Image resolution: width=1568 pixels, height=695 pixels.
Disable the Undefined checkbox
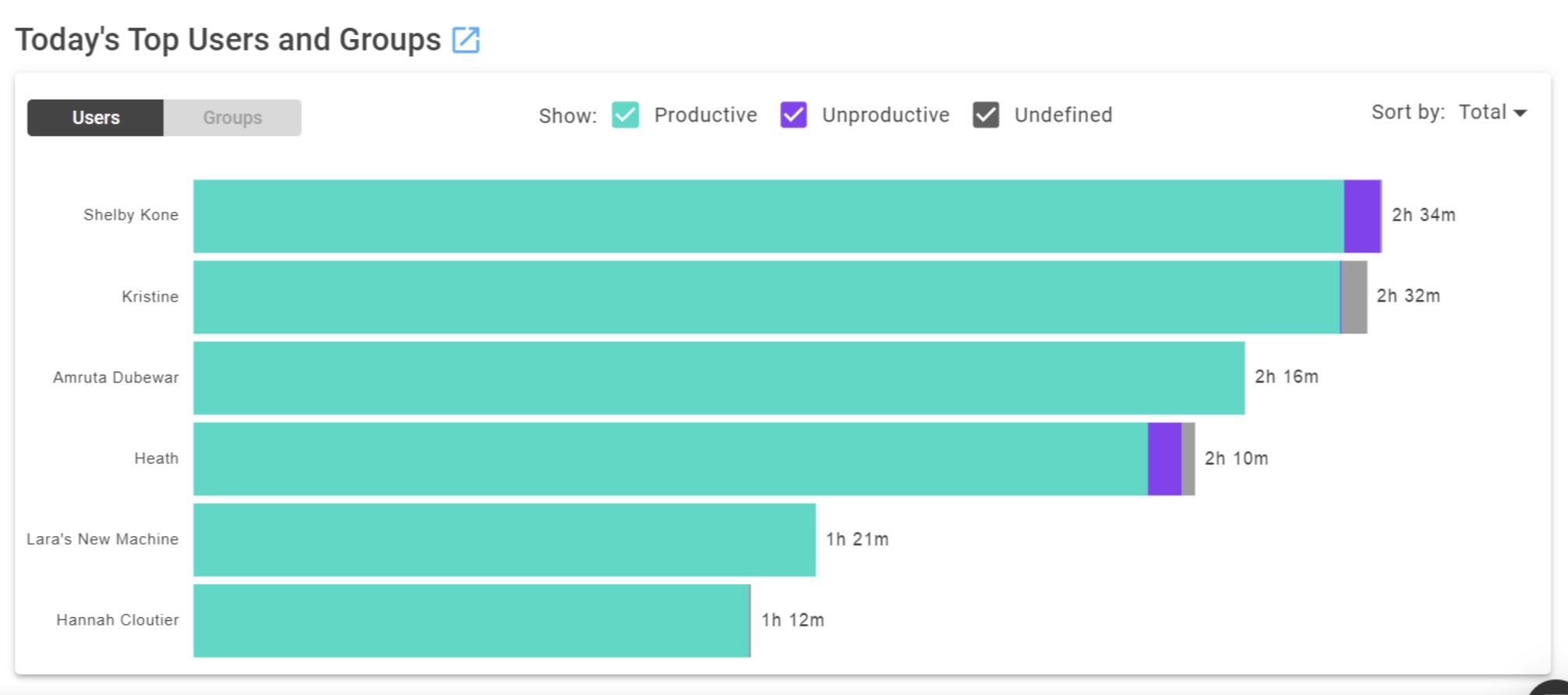tap(986, 115)
